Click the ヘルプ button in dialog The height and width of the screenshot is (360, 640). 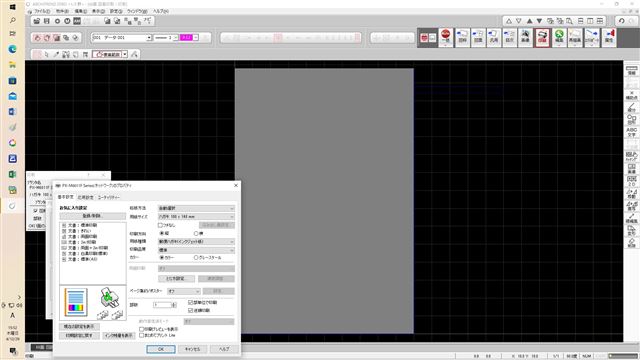pos(224,349)
